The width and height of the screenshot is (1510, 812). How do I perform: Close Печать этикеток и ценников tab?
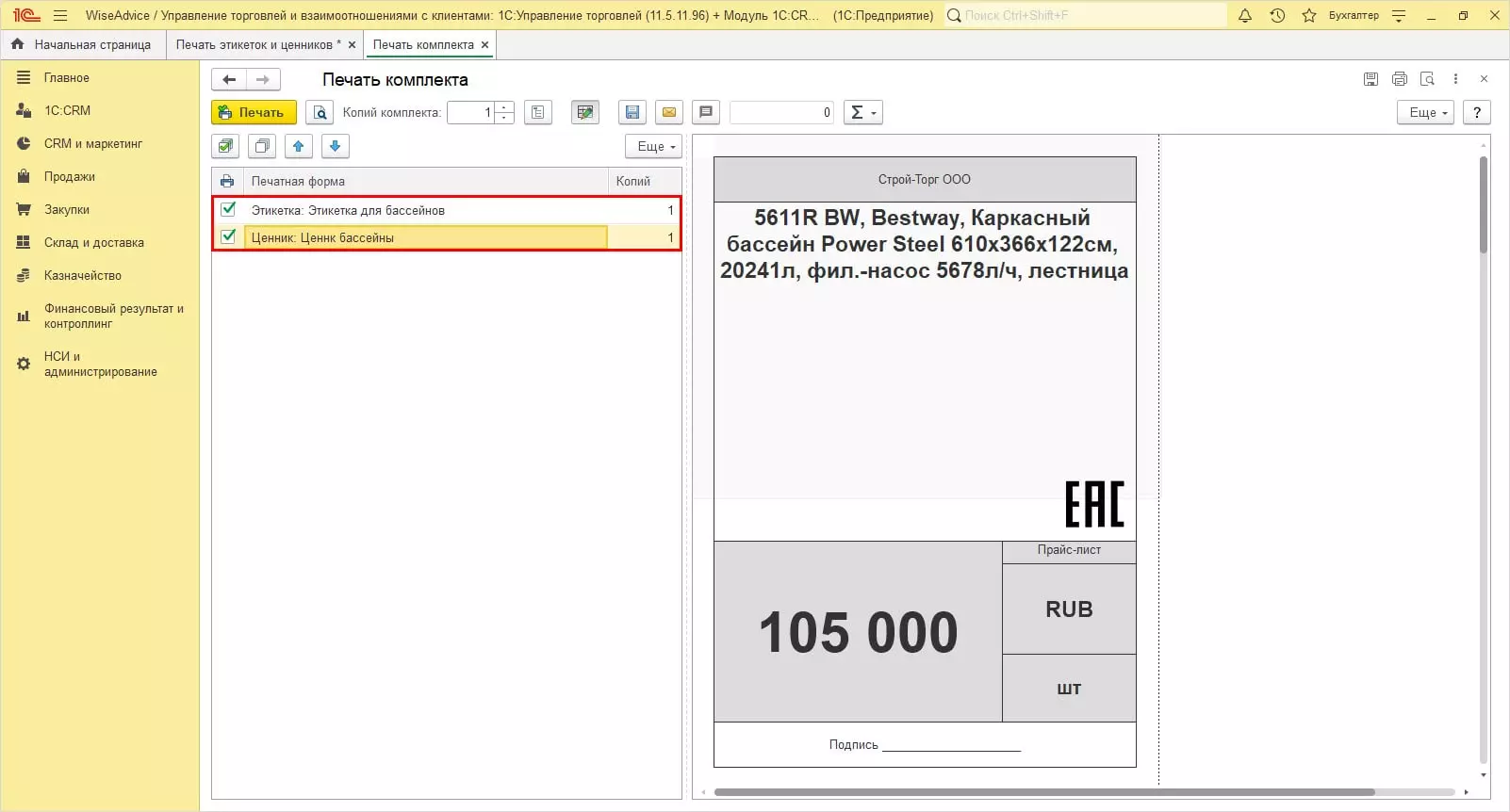pos(353,45)
